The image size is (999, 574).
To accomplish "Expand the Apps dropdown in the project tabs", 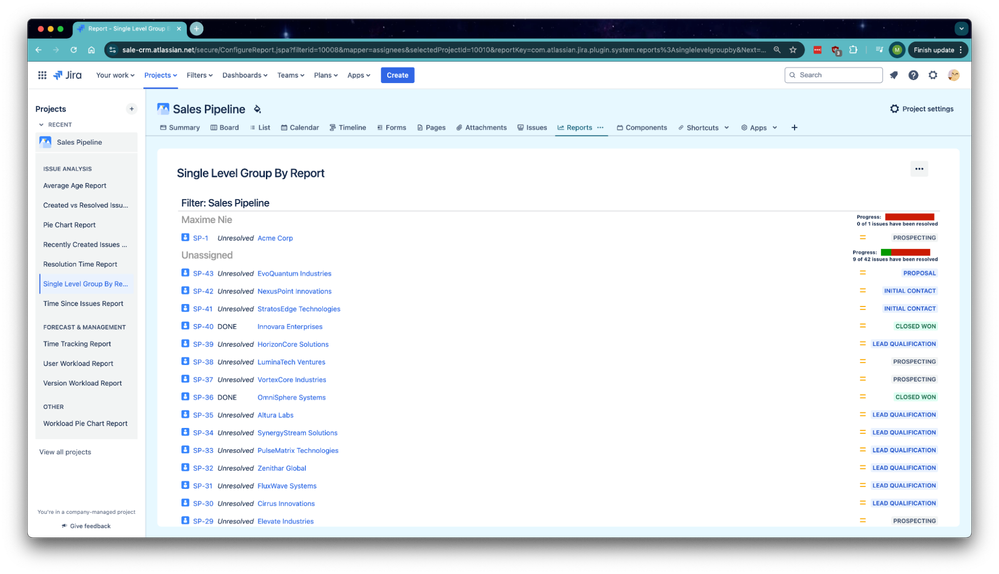I will point(759,127).
